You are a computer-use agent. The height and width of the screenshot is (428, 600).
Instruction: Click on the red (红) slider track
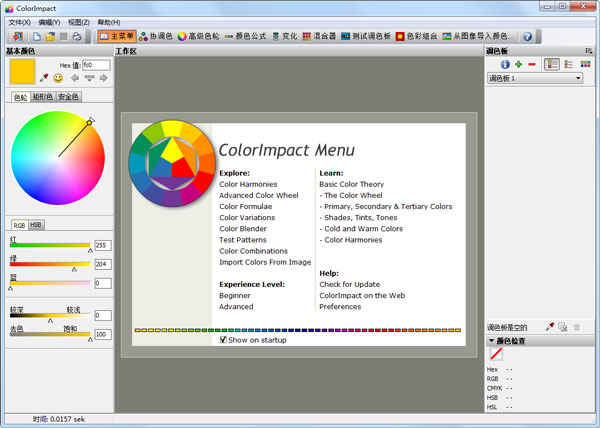coord(50,245)
